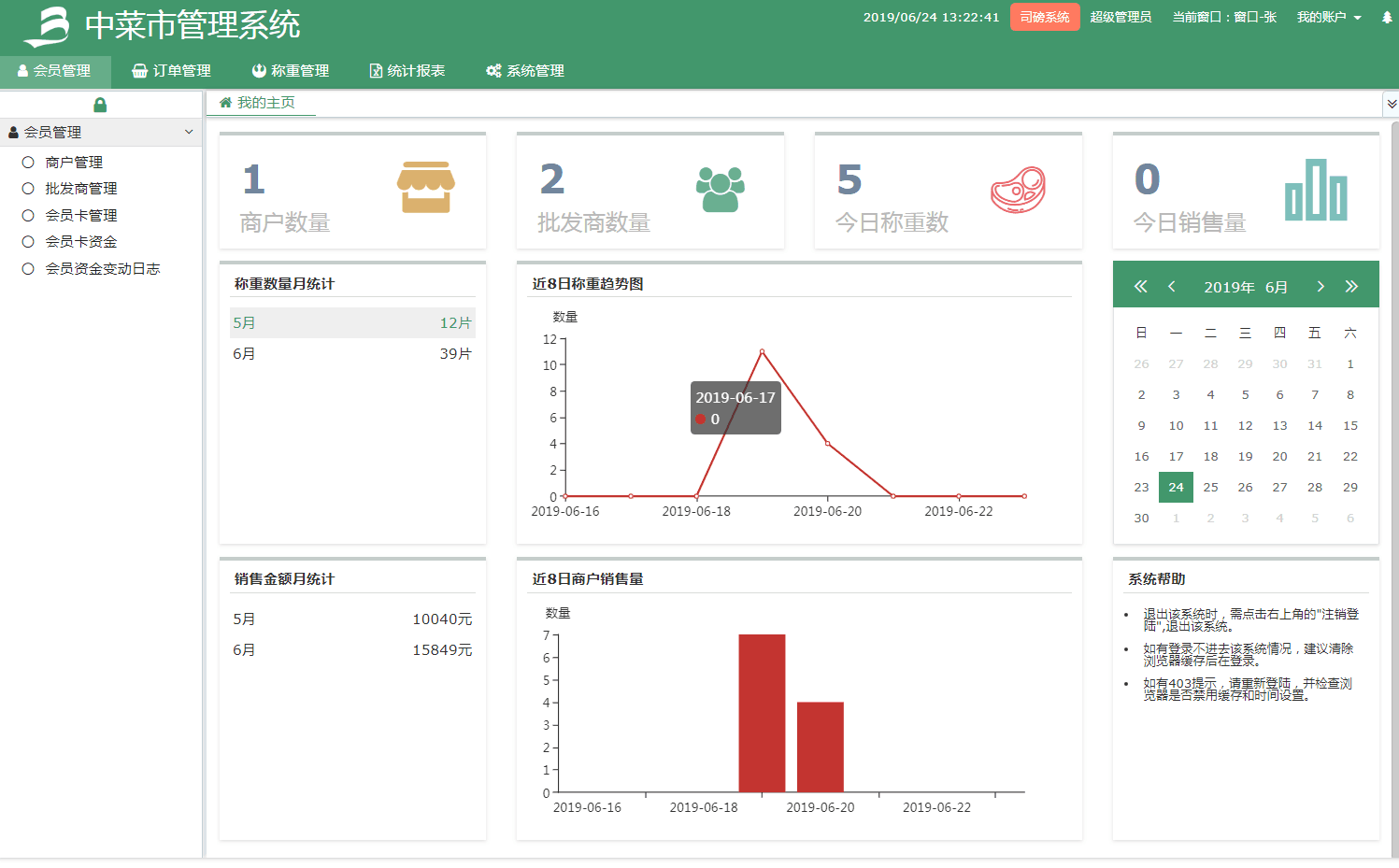Go to previous month in calendar

click(x=1171, y=287)
